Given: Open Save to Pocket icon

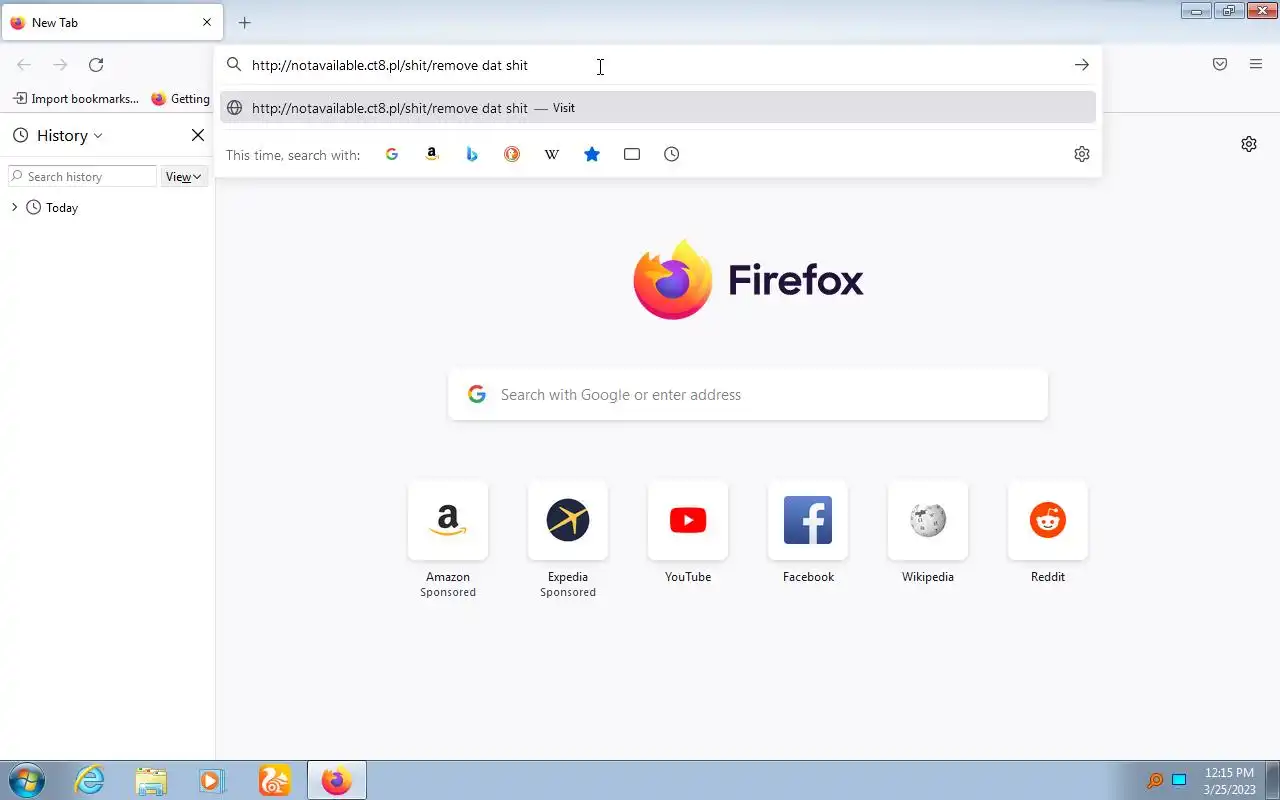Looking at the screenshot, I should (1220, 65).
